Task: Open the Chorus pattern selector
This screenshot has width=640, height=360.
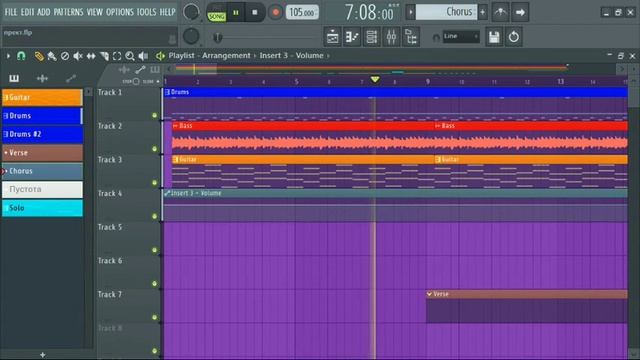Action: (x=446, y=12)
